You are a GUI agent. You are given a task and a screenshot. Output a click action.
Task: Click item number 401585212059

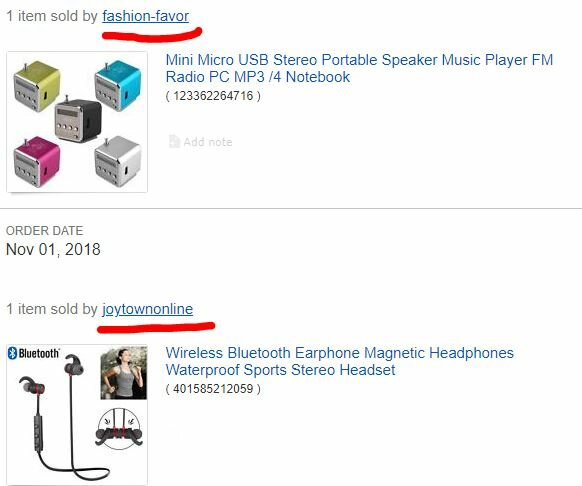pos(213,389)
